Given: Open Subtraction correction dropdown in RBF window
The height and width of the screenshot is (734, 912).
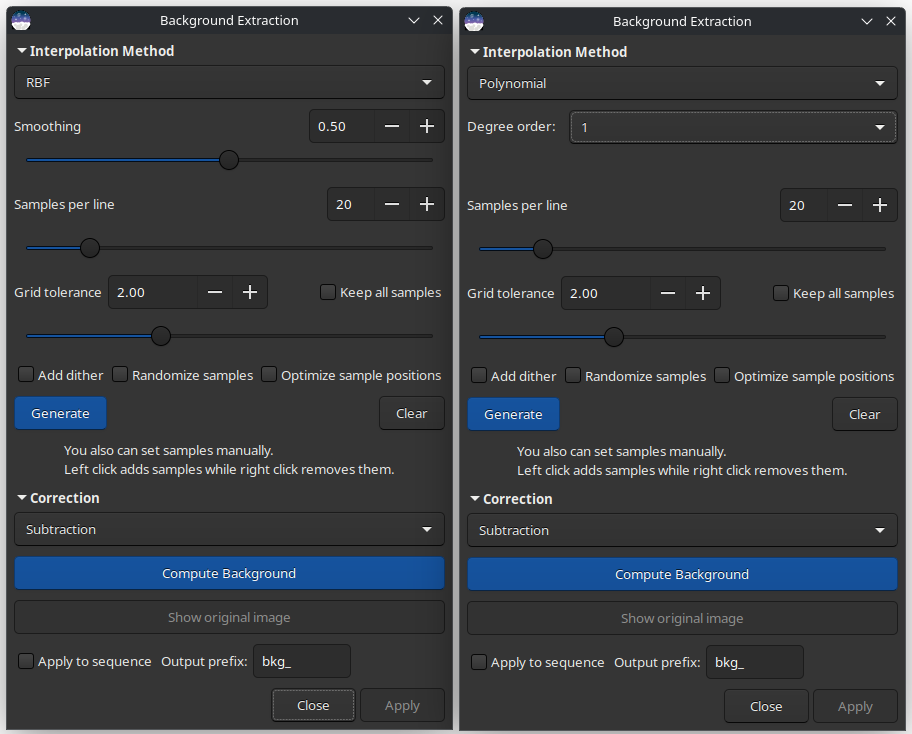Looking at the screenshot, I should click(x=229, y=529).
